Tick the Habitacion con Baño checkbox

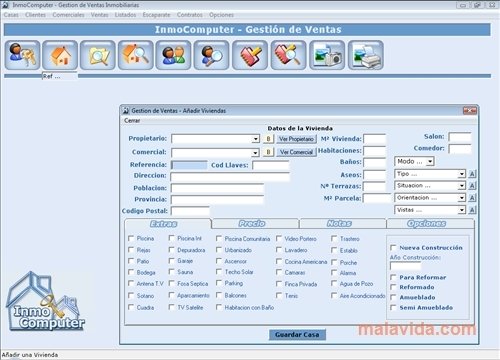click(219, 307)
